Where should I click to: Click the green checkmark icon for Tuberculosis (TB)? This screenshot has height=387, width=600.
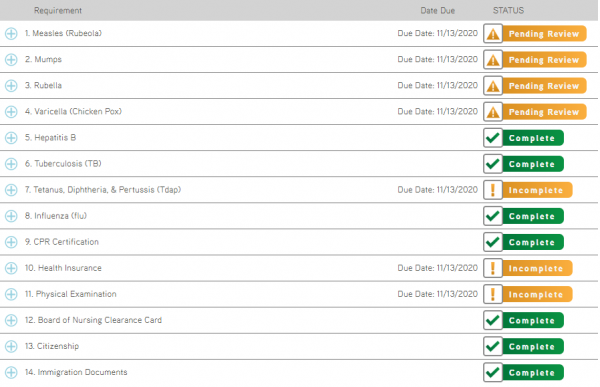493,164
